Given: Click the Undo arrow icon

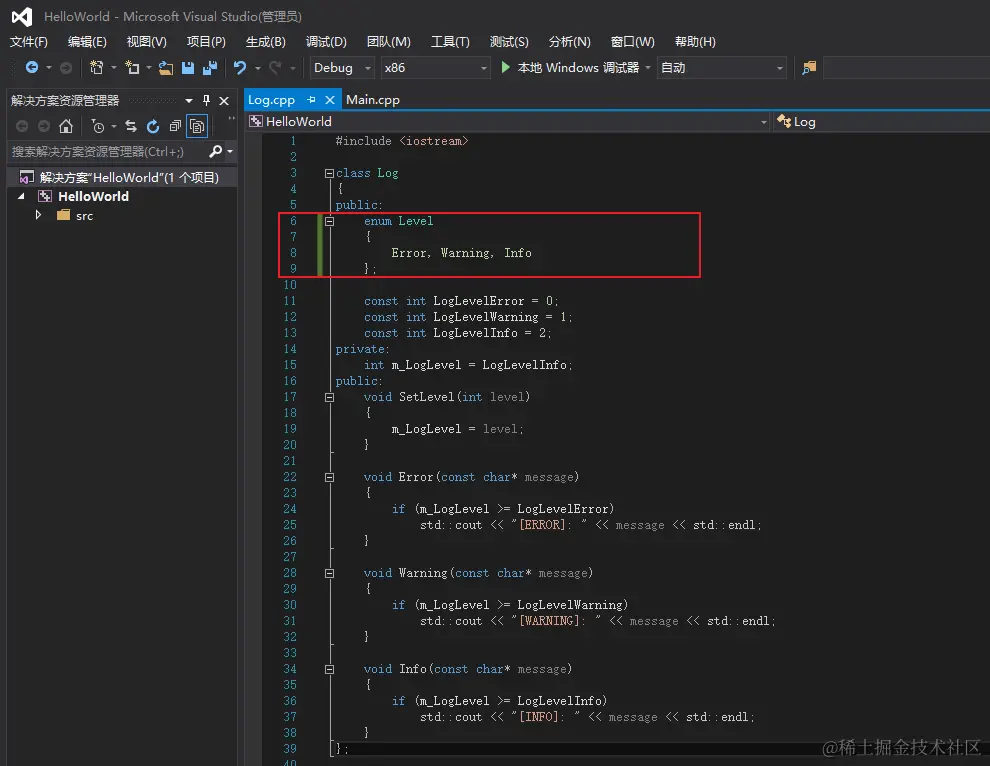Looking at the screenshot, I should 240,68.
